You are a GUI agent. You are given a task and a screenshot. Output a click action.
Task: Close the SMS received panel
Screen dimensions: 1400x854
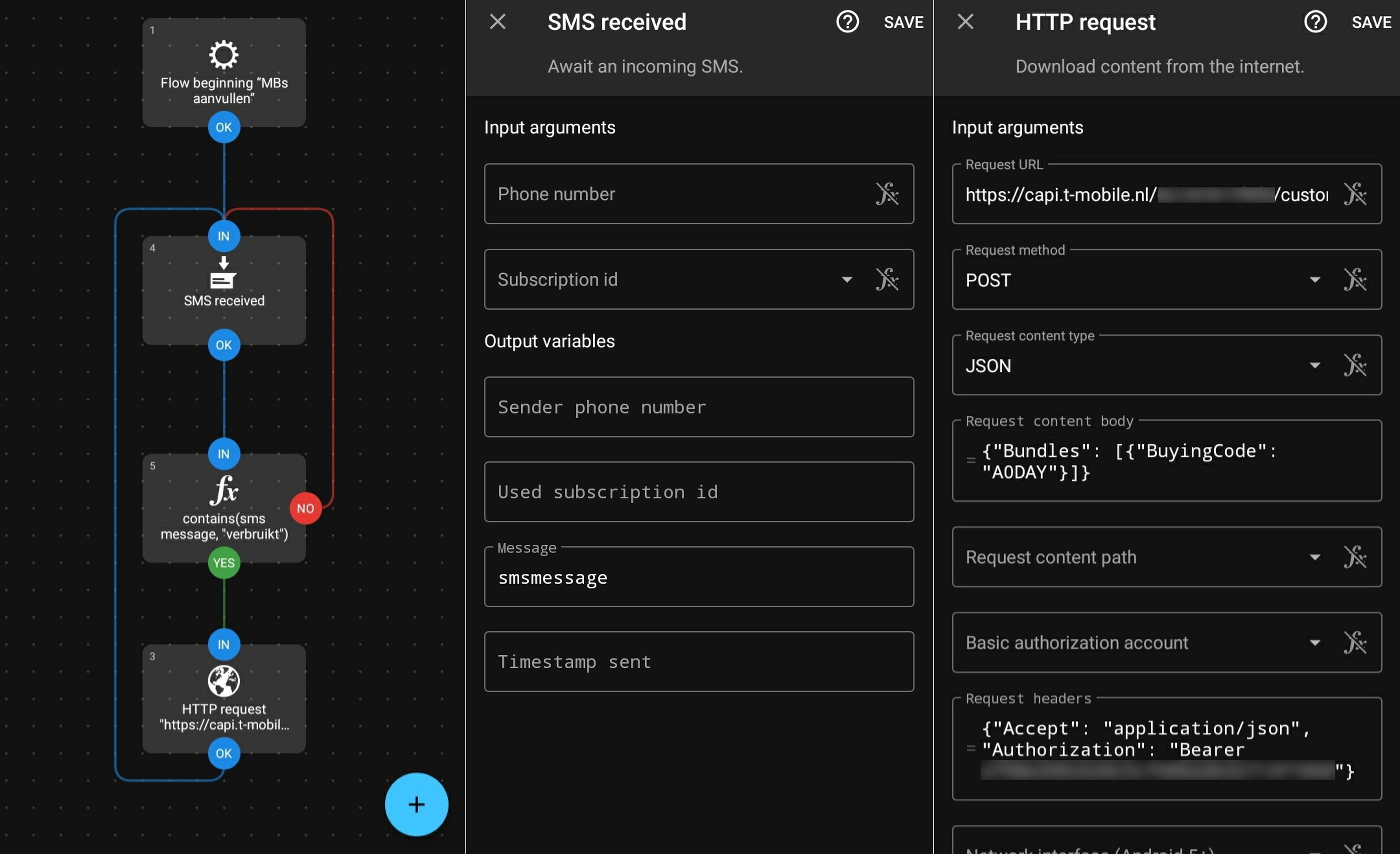497,22
